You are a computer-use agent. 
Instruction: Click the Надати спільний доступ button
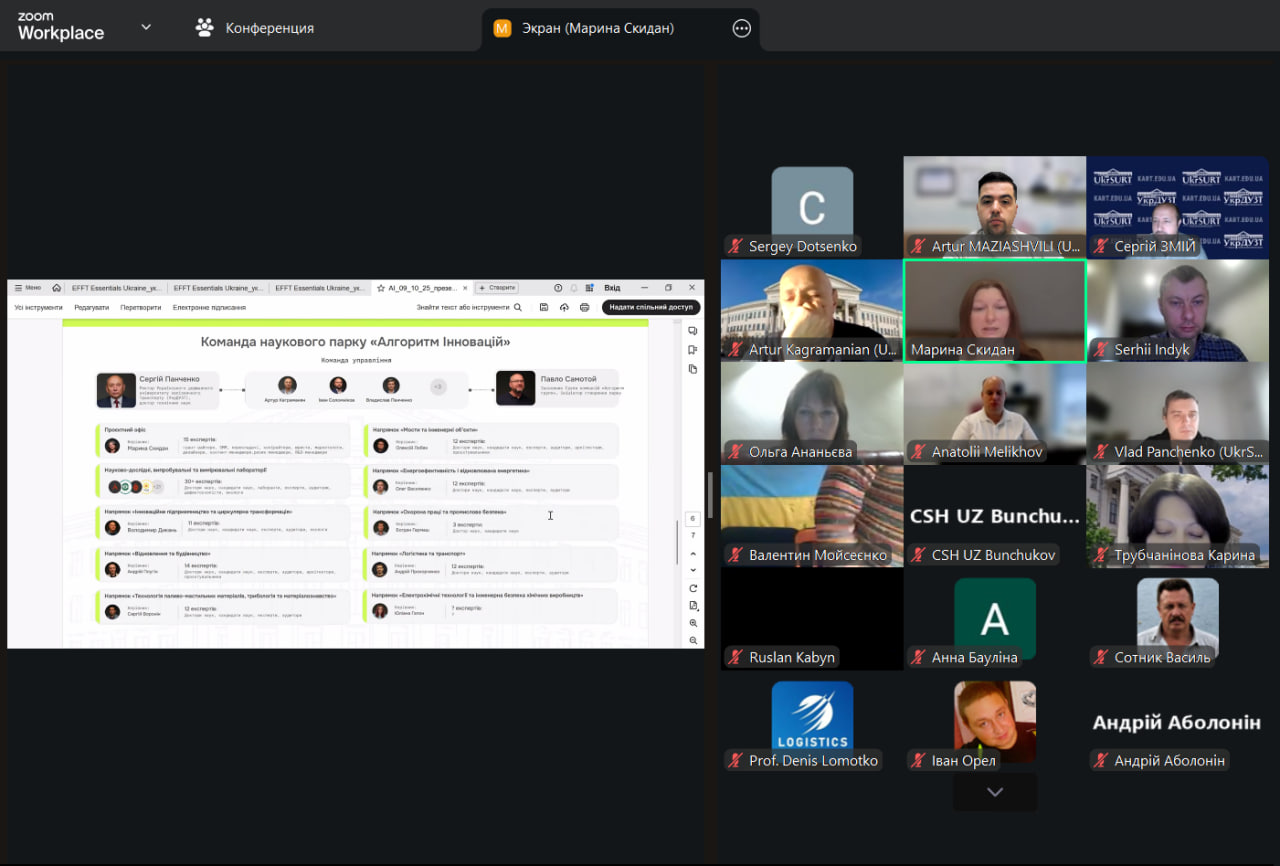650,307
